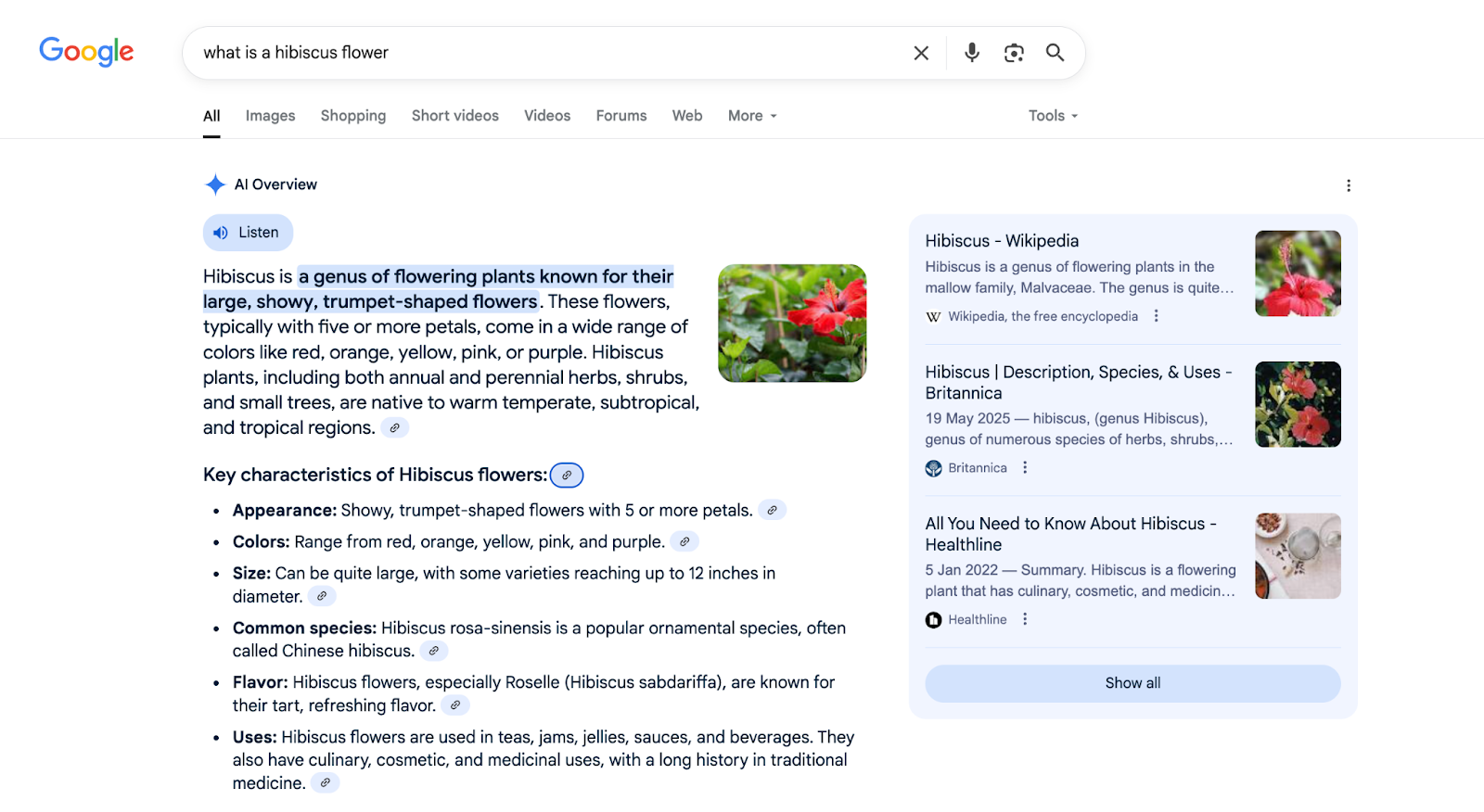This screenshot has height=812, width=1484.
Task: Click the source link after Appearance bullet
Action: (772, 511)
